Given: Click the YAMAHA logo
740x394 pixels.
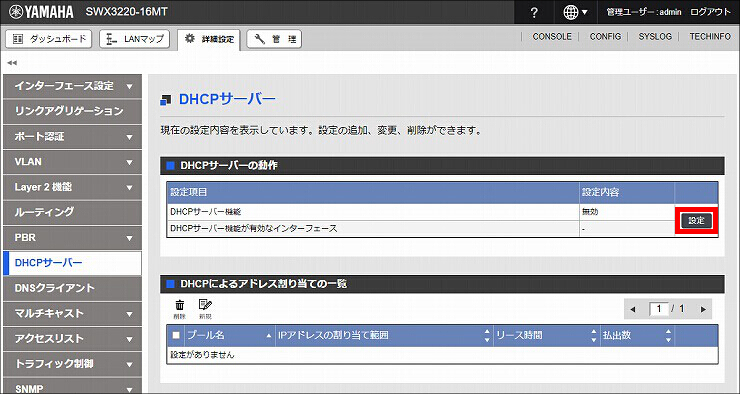Looking at the screenshot, I should [42, 12].
